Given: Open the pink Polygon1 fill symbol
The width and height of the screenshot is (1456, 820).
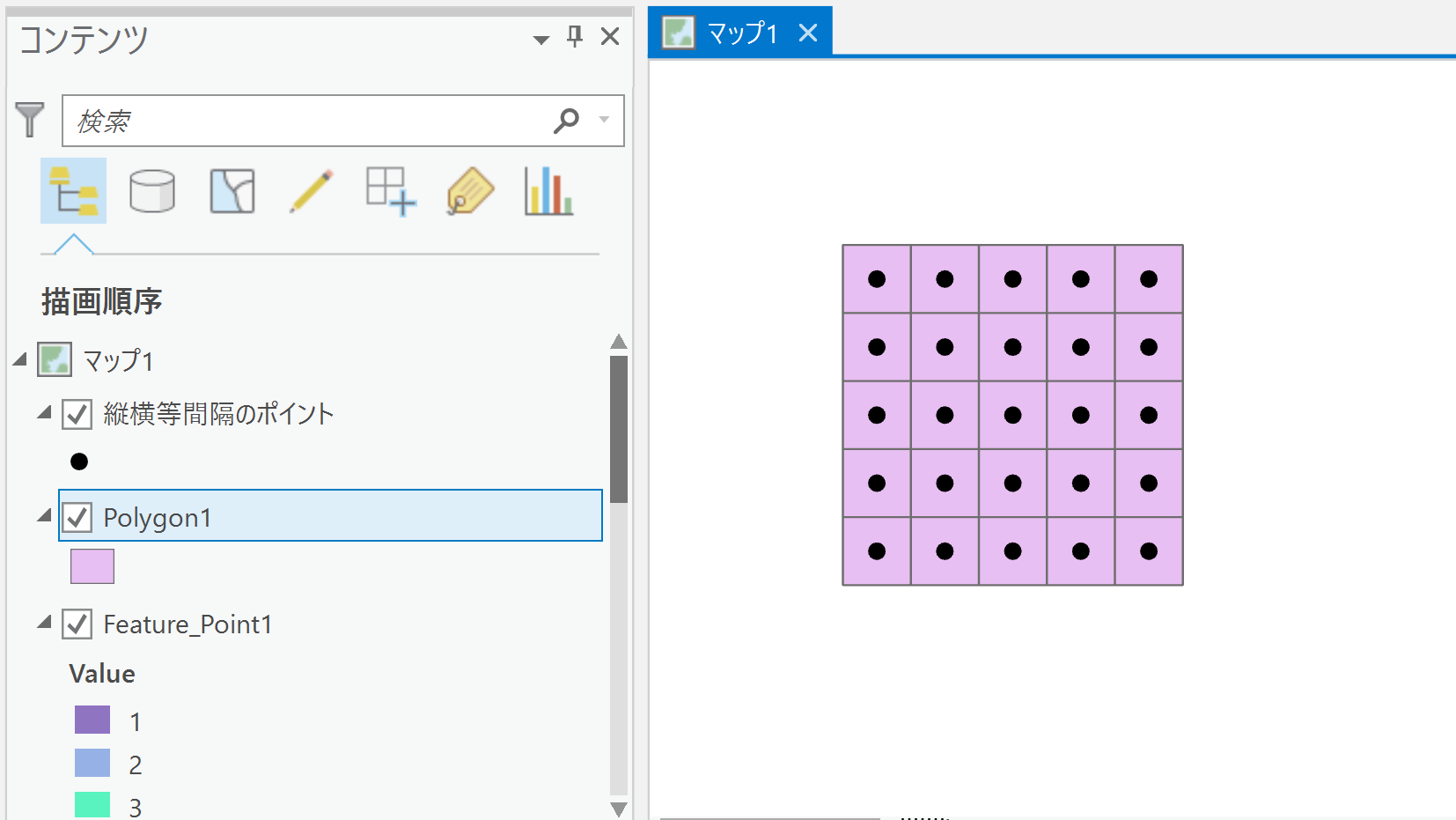Looking at the screenshot, I should [x=92, y=566].
